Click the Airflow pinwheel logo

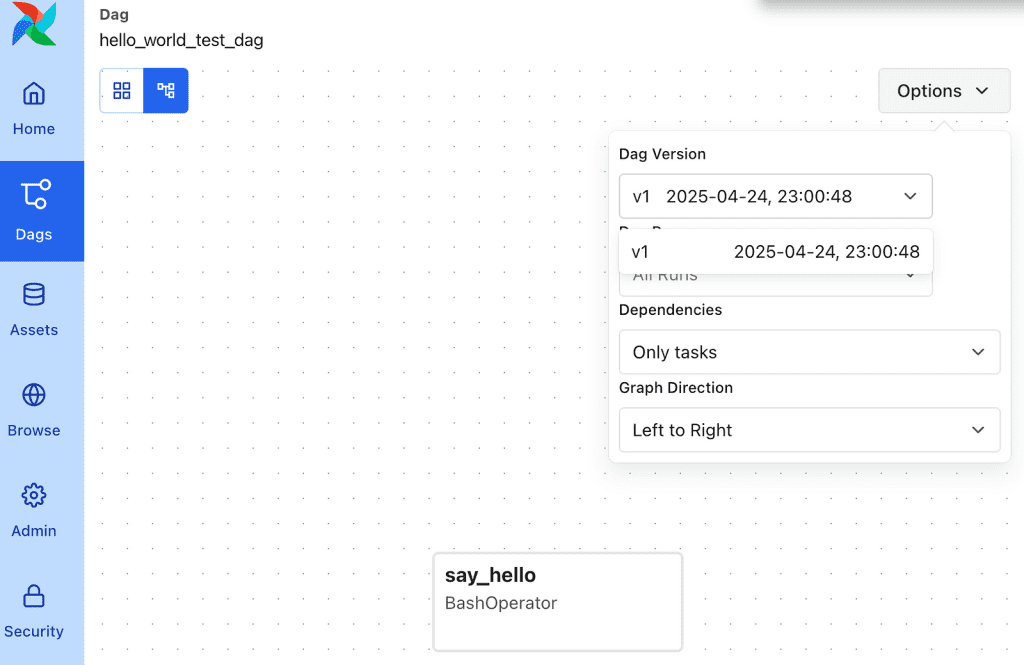coord(34,24)
